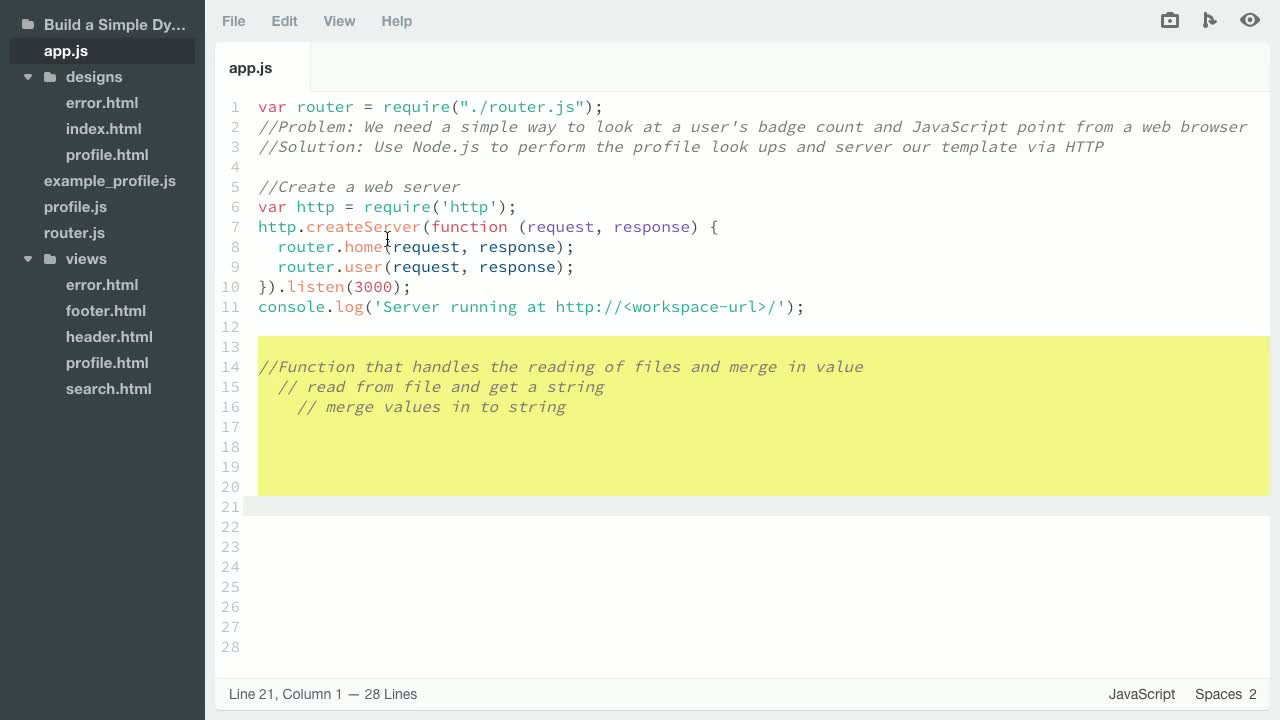The height and width of the screenshot is (720, 1280).
Task: Collapse the designs folder
Action: click(x=27, y=77)
